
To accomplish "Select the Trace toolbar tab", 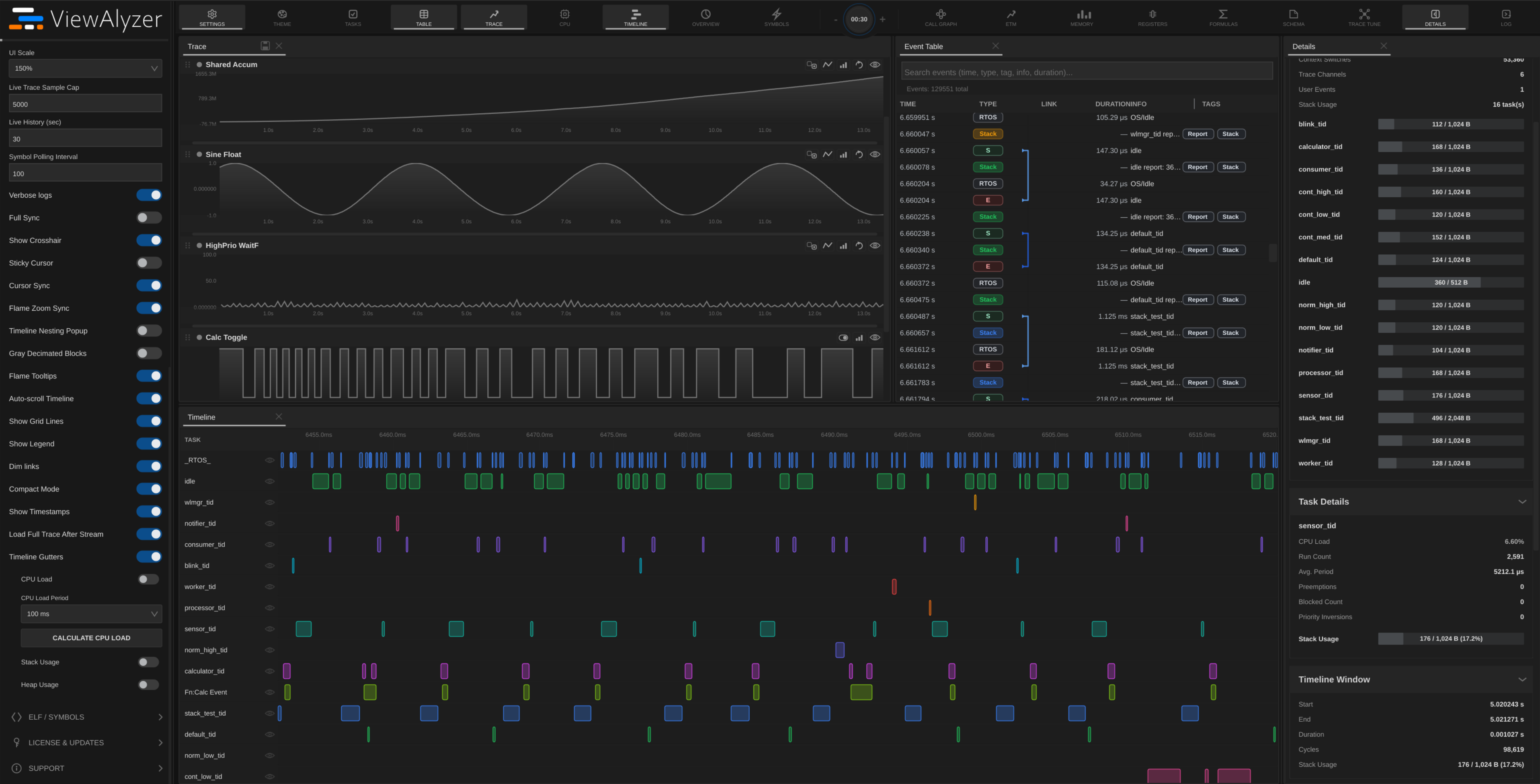I will pos(494,17).
